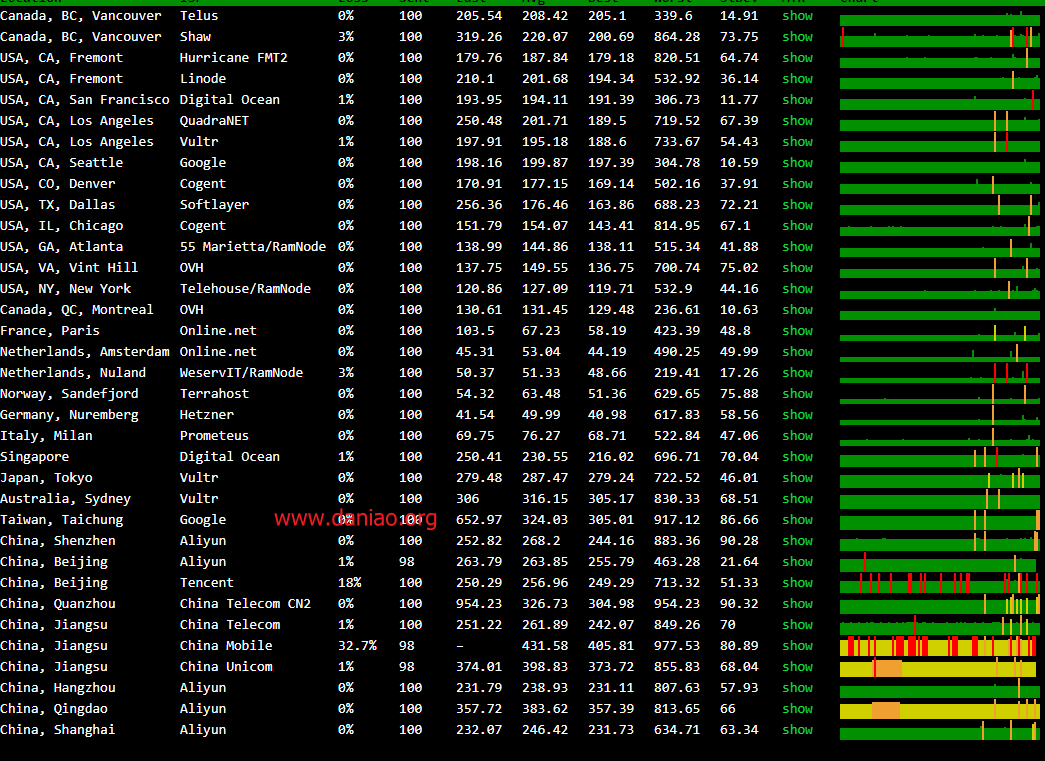Image resolution: width=1045 pixels, height=761 pixels.
Task: Click the chart for Beijing Aliyun
Action: click(939, 562)
